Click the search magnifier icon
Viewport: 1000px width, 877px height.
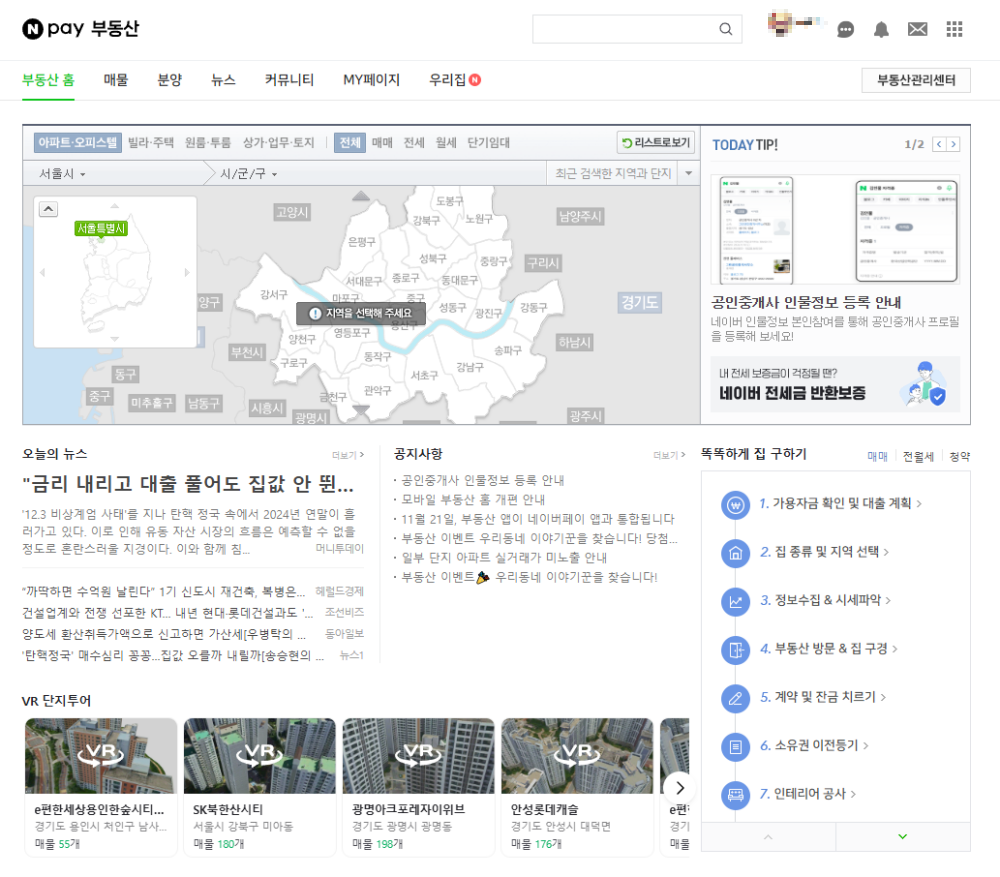(x=726, y=29)
